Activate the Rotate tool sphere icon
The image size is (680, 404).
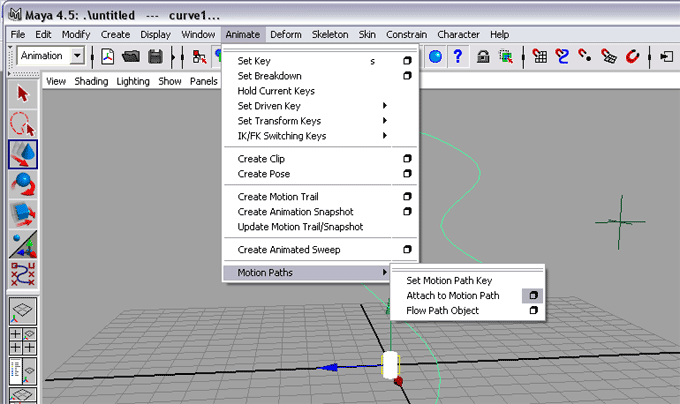click(23, 184)
